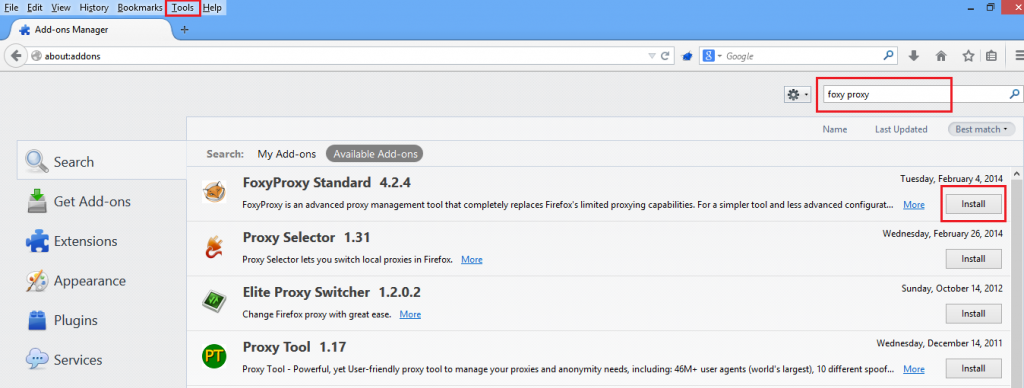Select the Proxy Tool 1.17 title

pyautogui.click(x=295, y=347)
